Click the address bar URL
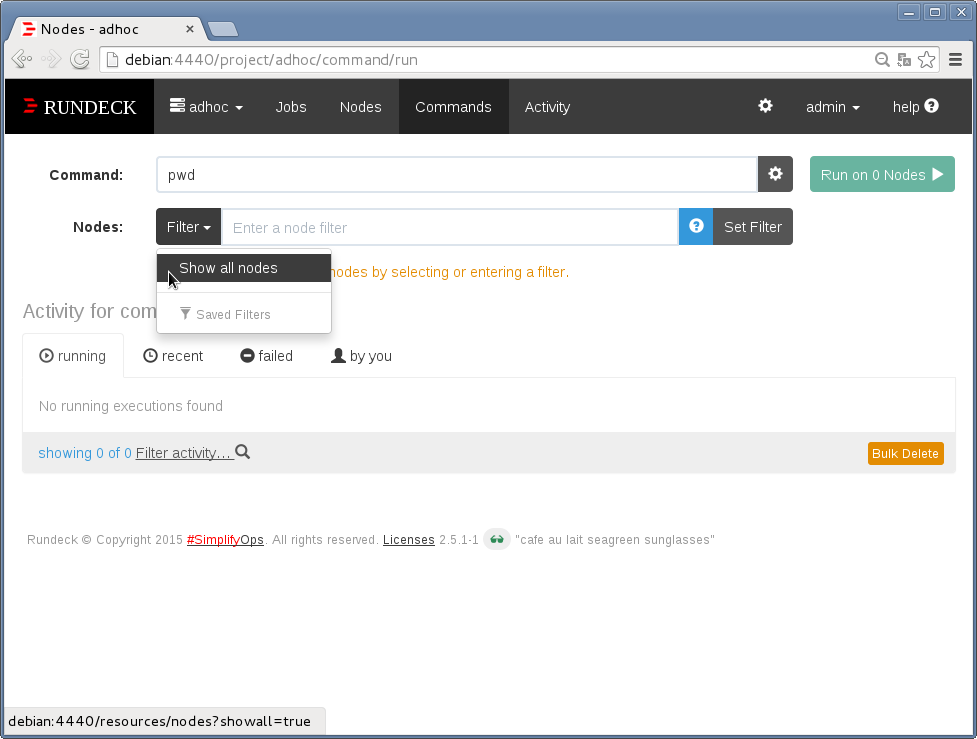Image resolution: width=977 pixels, height=739 pixels. click(271, 60)
